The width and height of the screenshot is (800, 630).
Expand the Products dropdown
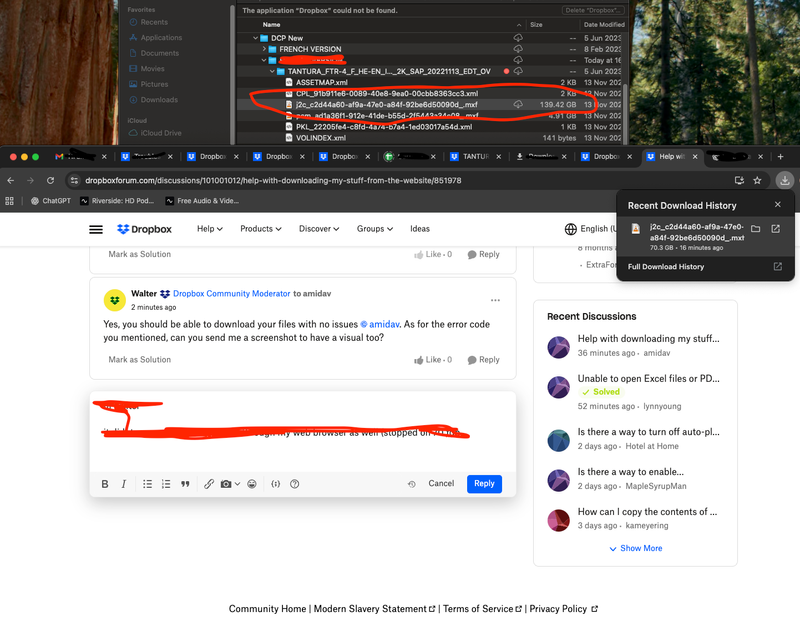(x=260, y=229)
